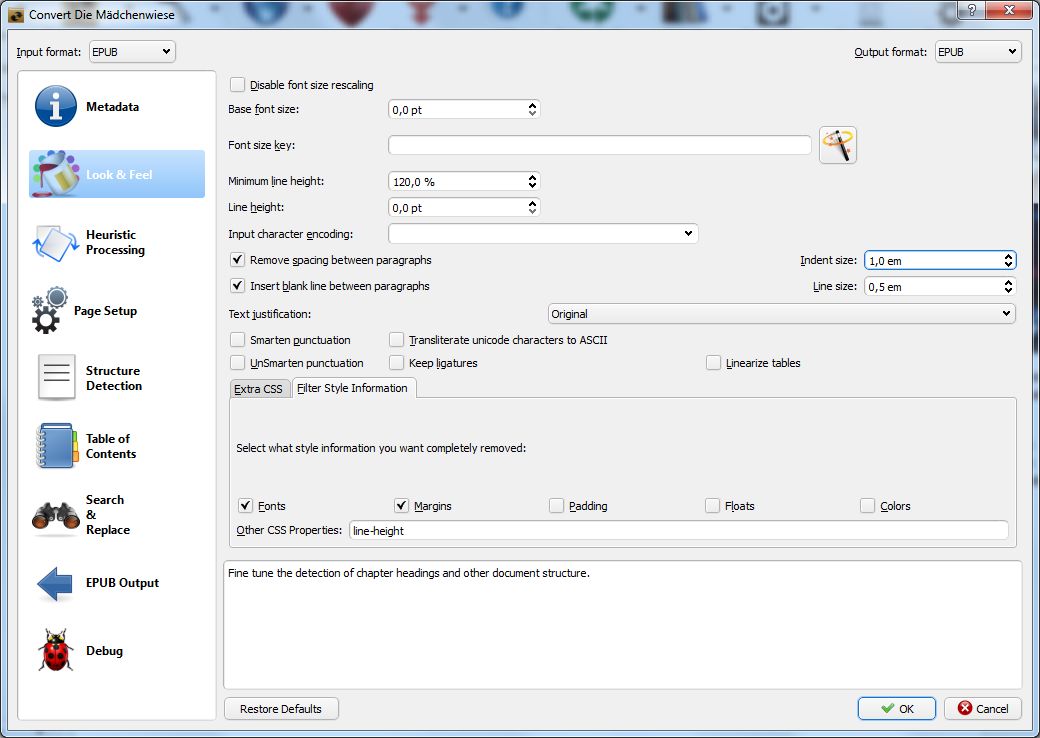Check the Colors filter checkbox
This screenshot has height=738, width=1040.
pyautogui.click(x=868, y=505)
